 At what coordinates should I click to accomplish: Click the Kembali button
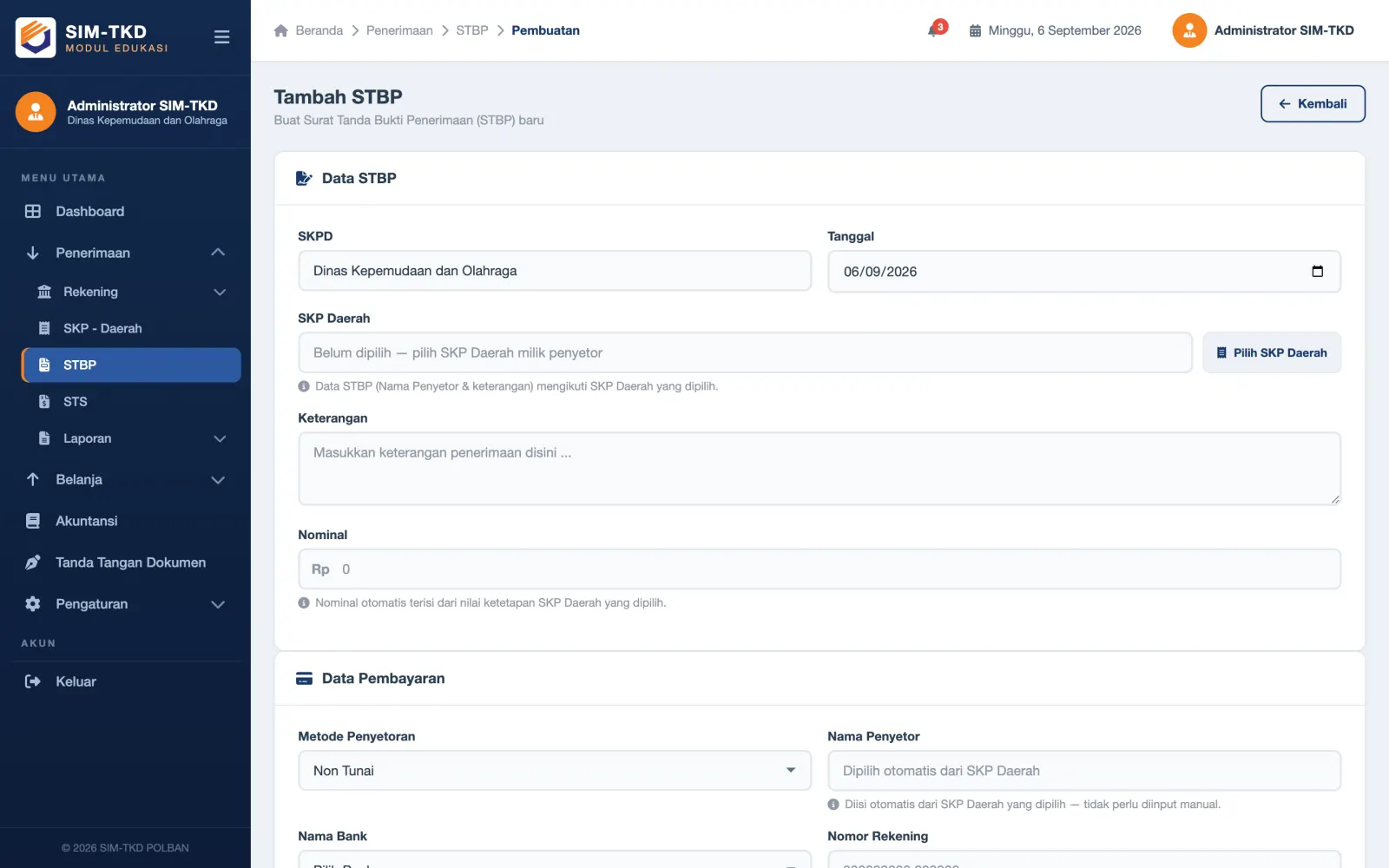1313,103
